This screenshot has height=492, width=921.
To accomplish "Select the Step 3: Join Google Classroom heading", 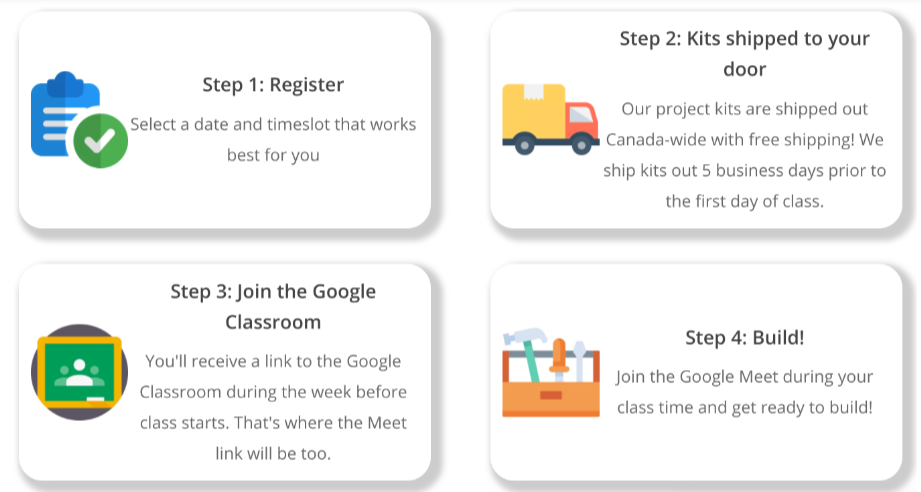I will click(x=273, y=306).
